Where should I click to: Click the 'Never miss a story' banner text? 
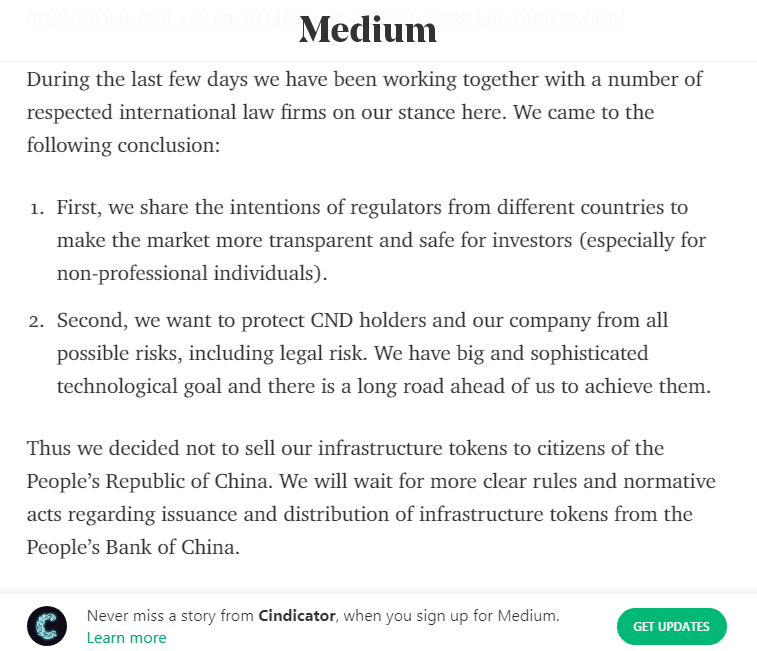tap(323, 616)
